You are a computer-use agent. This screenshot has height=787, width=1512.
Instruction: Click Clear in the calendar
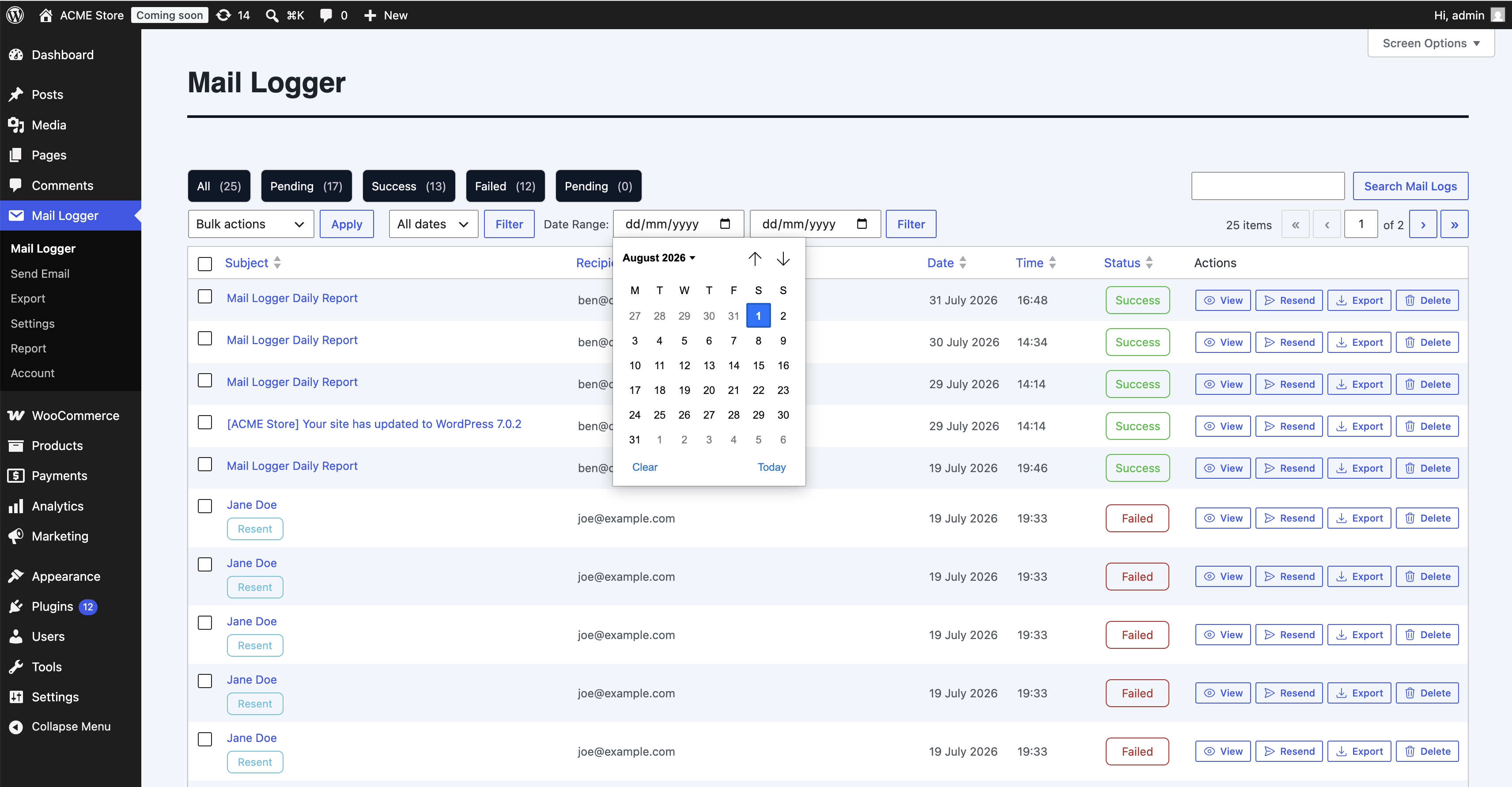644,466
